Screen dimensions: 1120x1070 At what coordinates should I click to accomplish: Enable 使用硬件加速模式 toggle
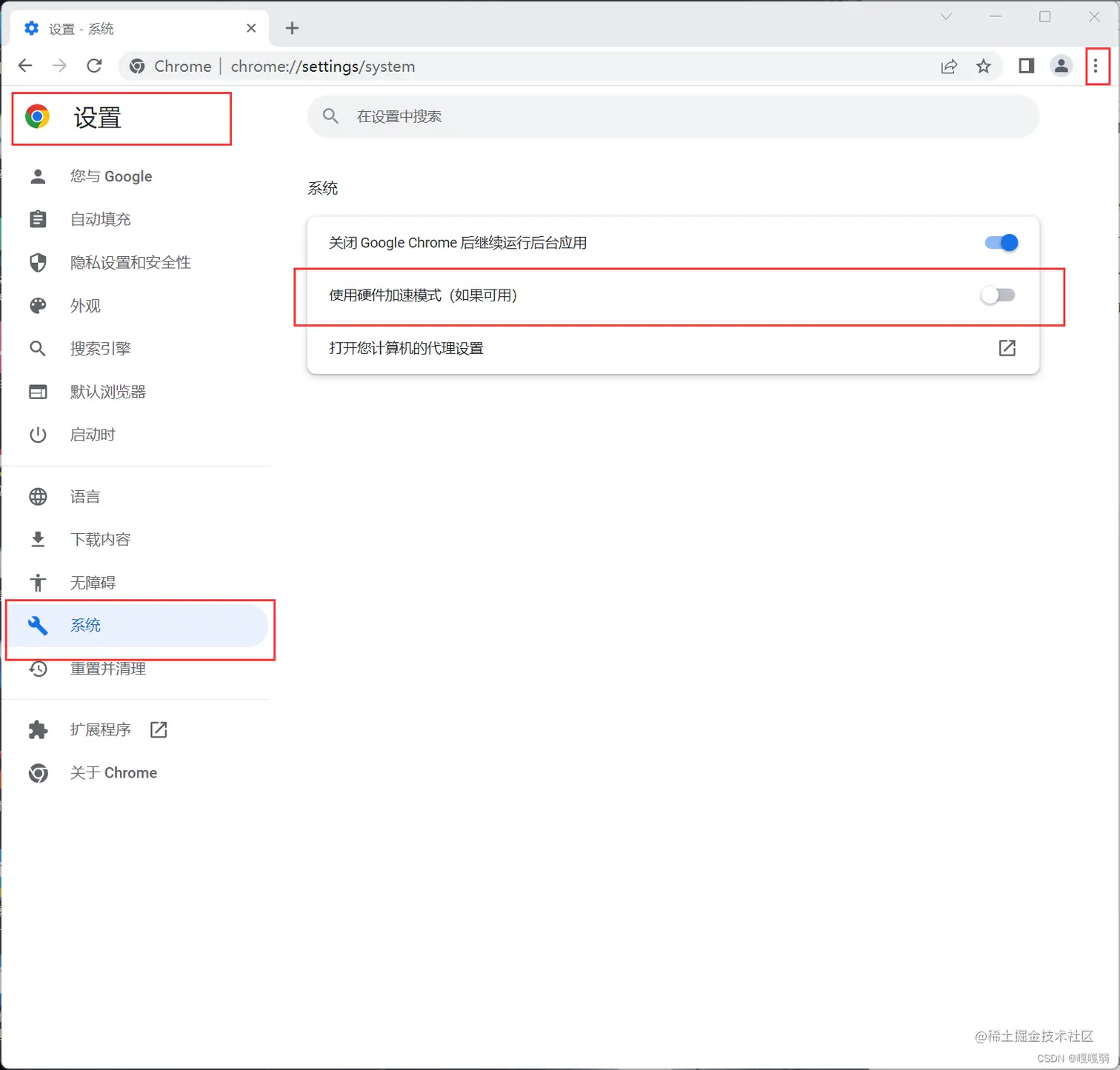coord(998,295)
